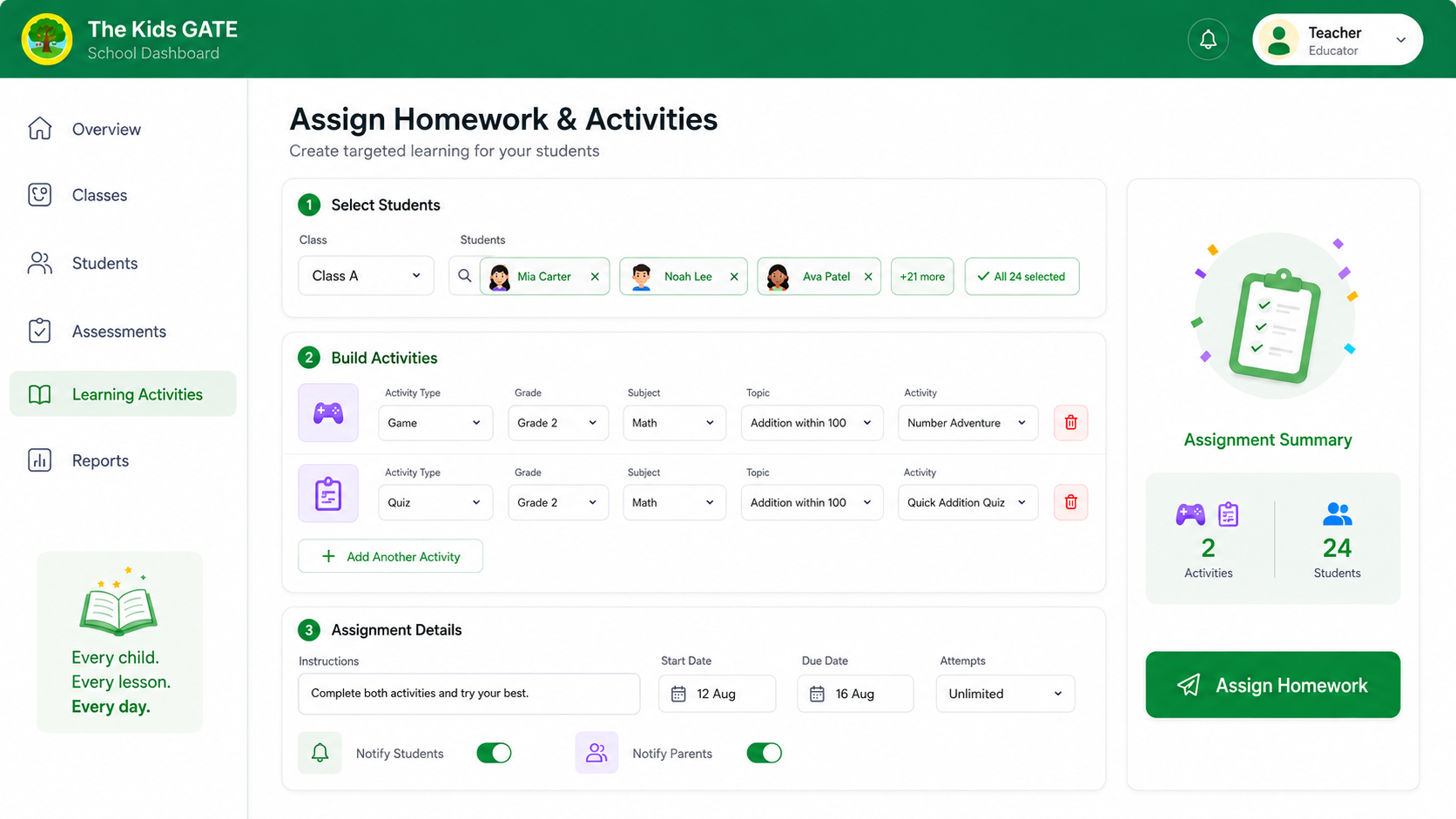
Task: Click the Due Date calendar icon
Action: pyautogui.click(x=817, y=694)
